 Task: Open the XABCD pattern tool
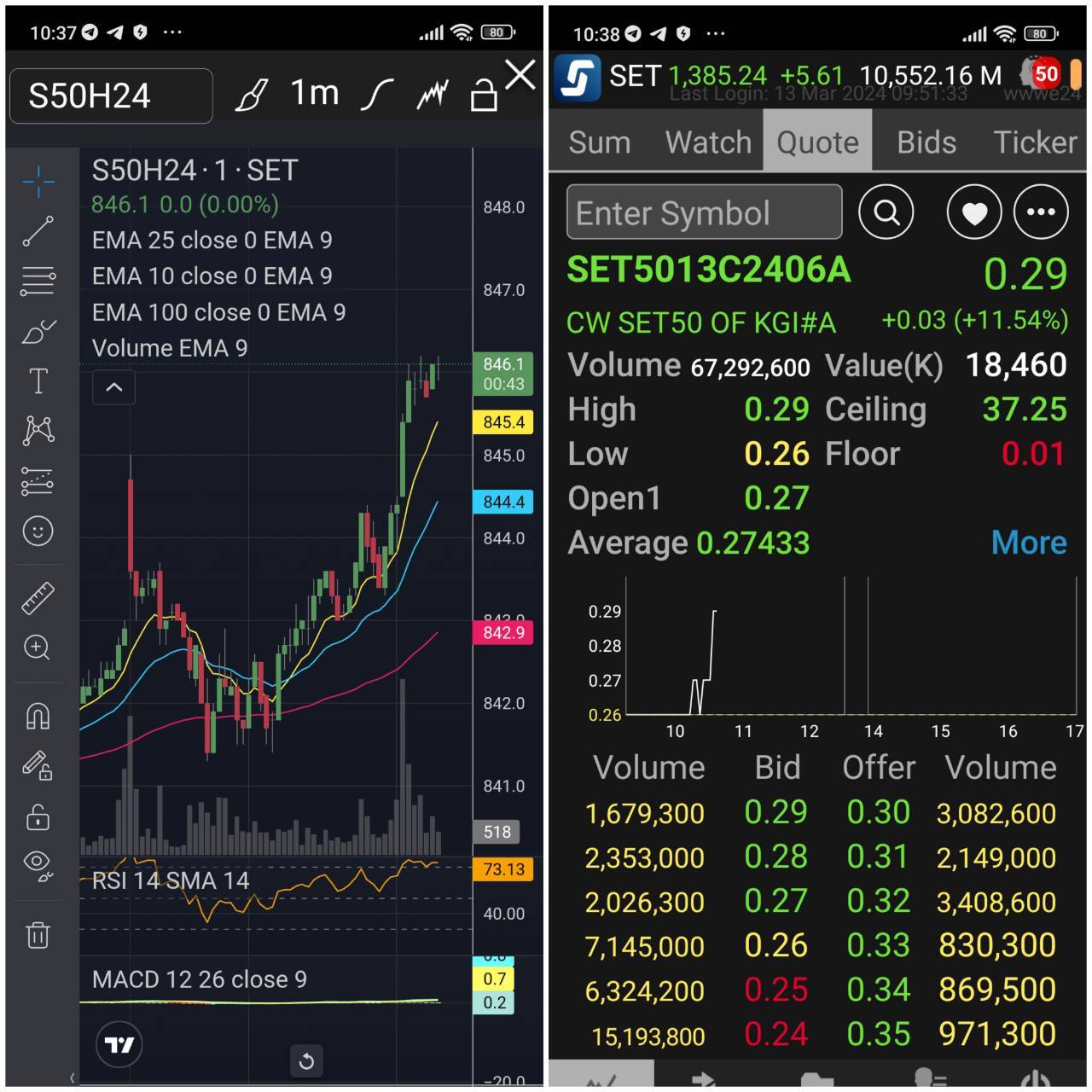(38, 430)
